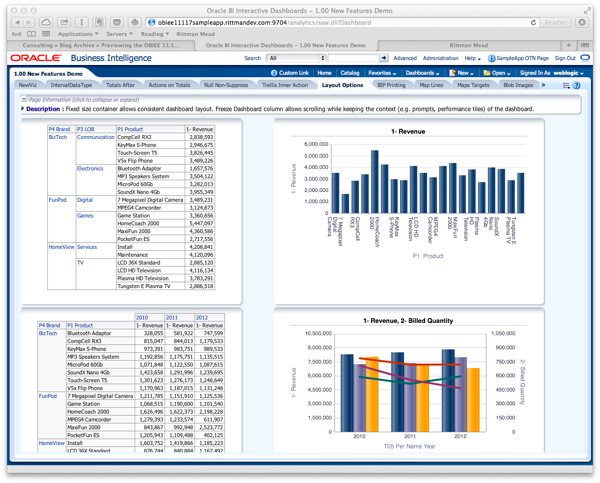This screenshot has width=600, height=483.
Task: Reload the page with the refresh icon
Action: 533,23
